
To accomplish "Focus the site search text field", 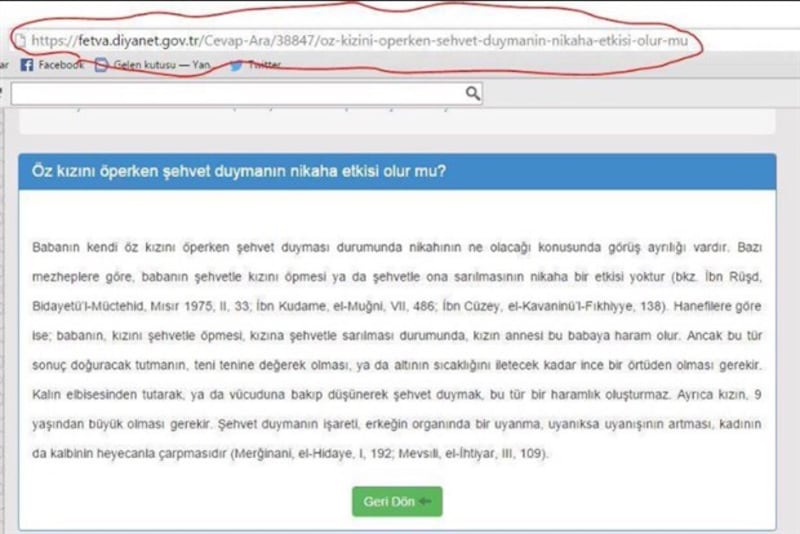I will (x=246, y=93).
